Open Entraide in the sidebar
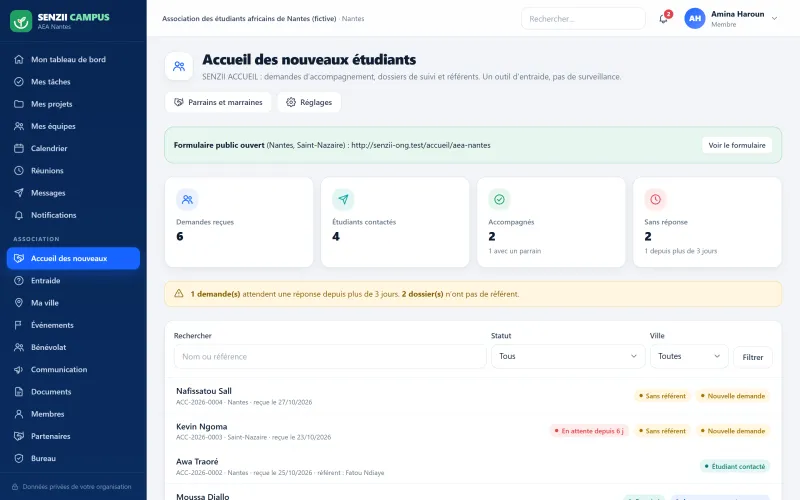Screen dimensions: 800x500 click(73, 281)
